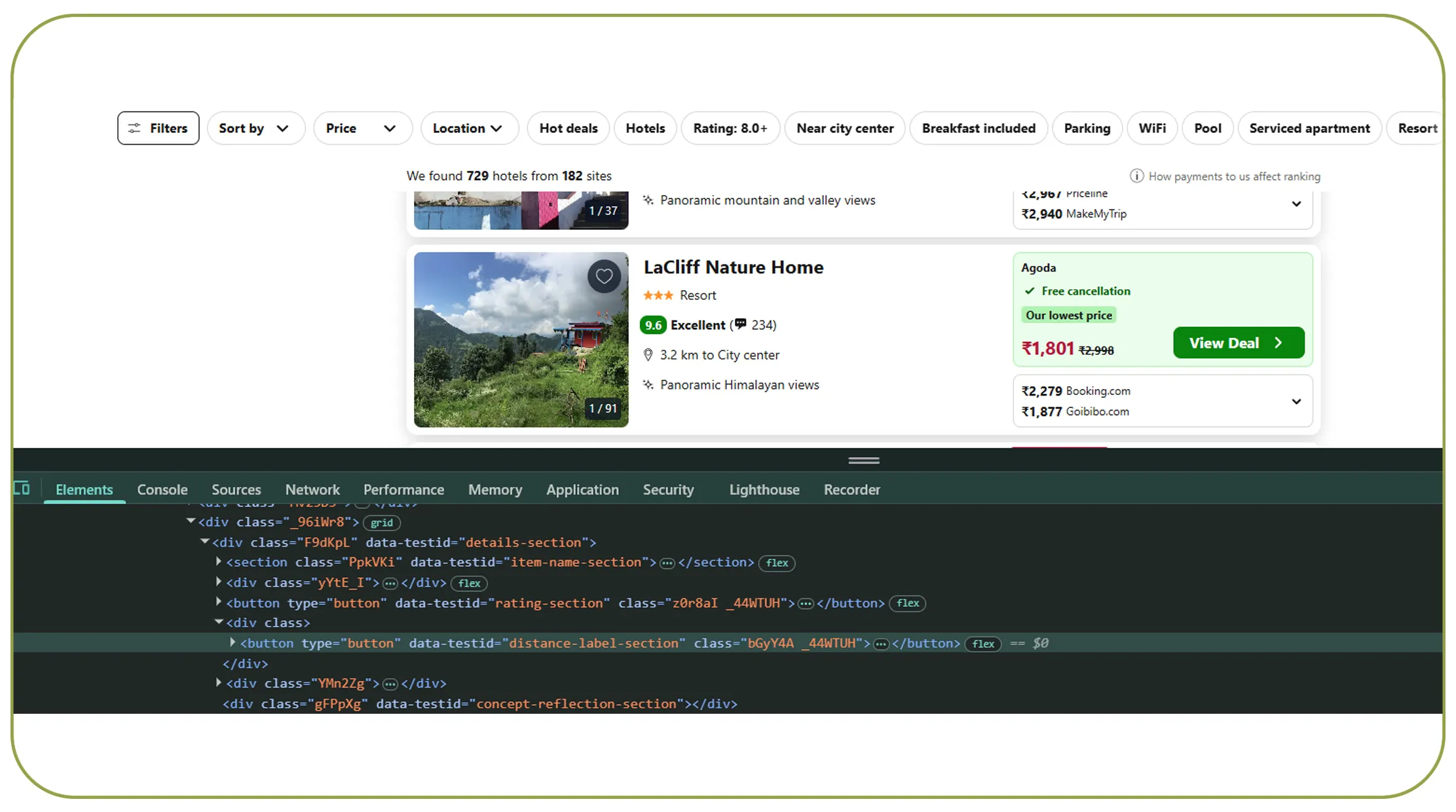Open LaCliff Nature Home hotel title
This screenshot has width=1456, height=812.
(734, 267)
